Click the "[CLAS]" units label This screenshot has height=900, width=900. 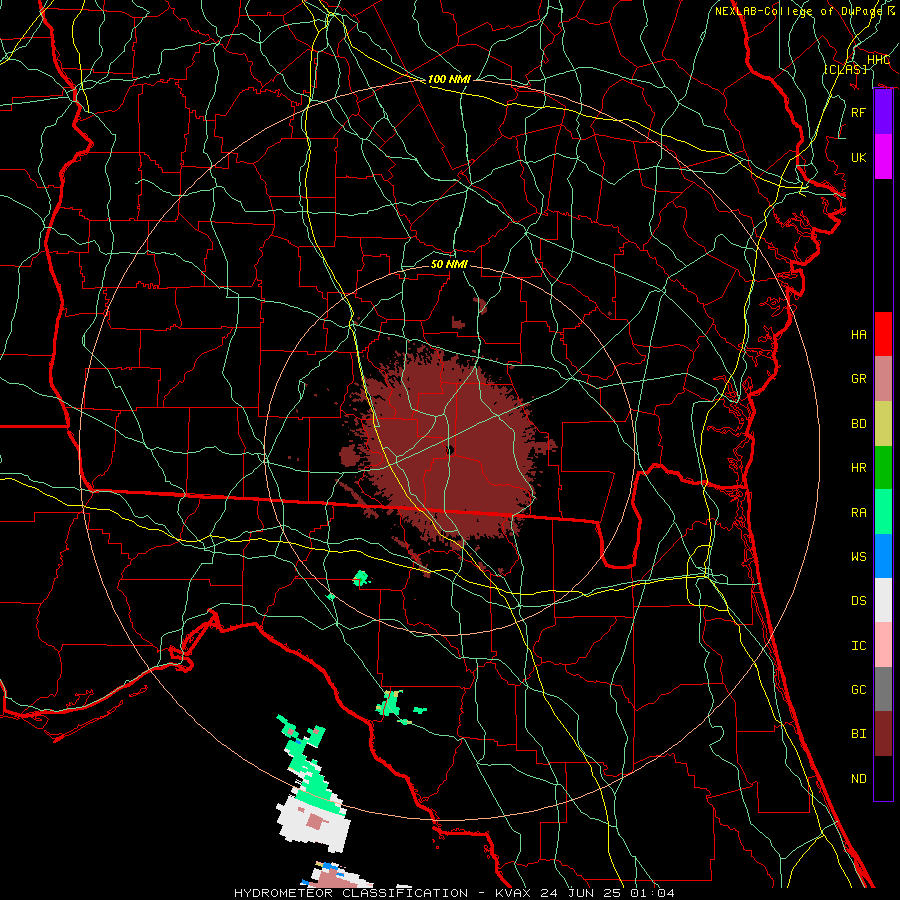coord(845,69)
